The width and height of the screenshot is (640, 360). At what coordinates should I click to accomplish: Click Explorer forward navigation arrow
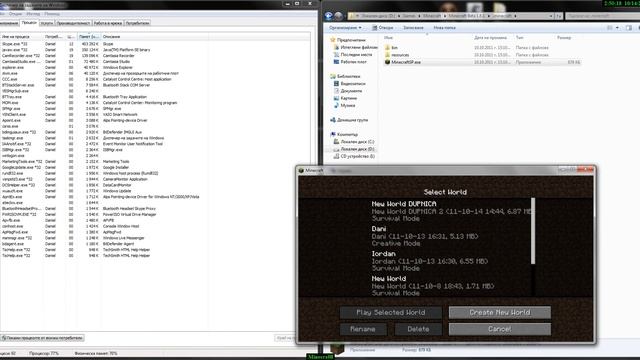[x=339, y=16]
